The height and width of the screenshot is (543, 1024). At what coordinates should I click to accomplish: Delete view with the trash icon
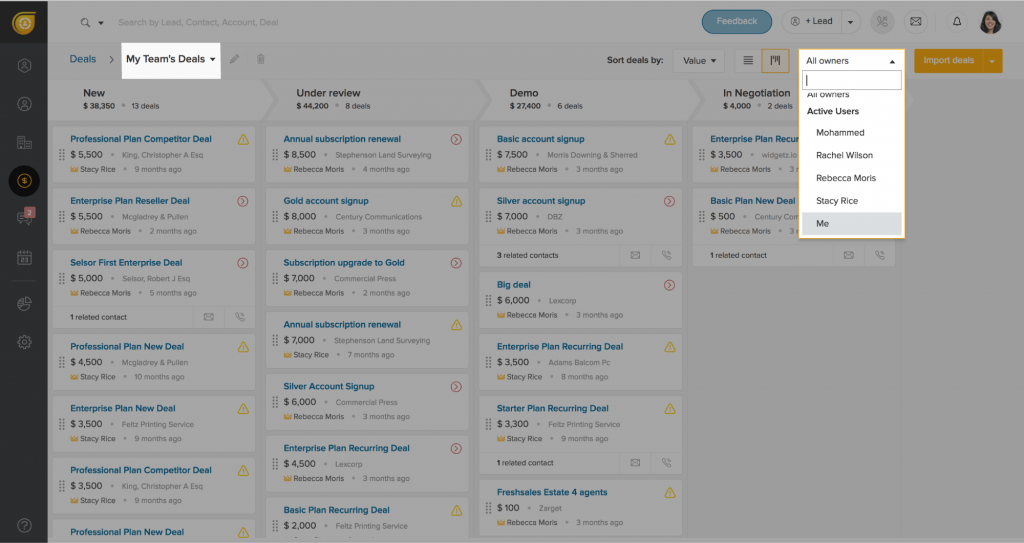[261, 59]
